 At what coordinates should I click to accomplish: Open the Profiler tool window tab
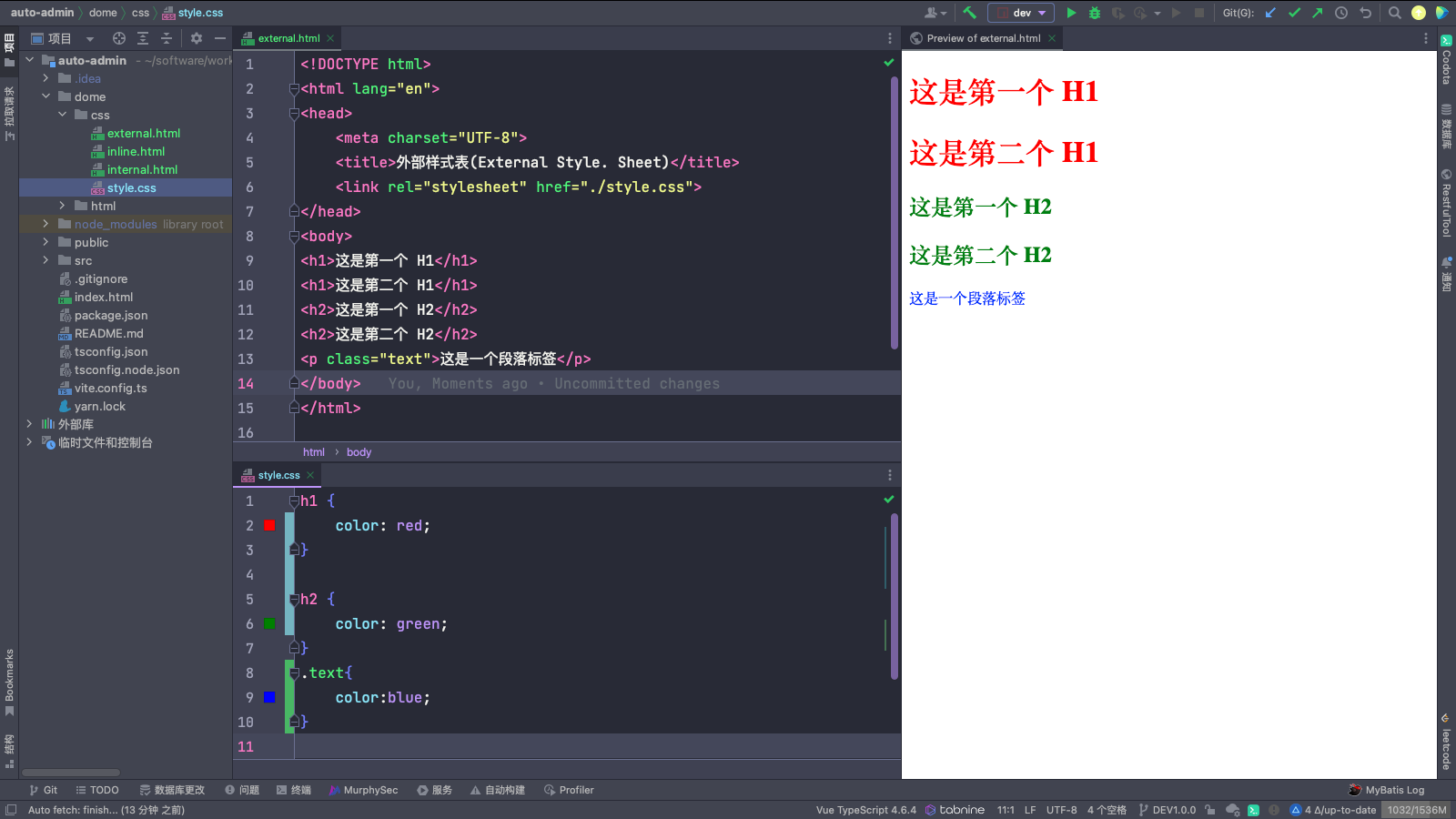click(x=569, y=790)
